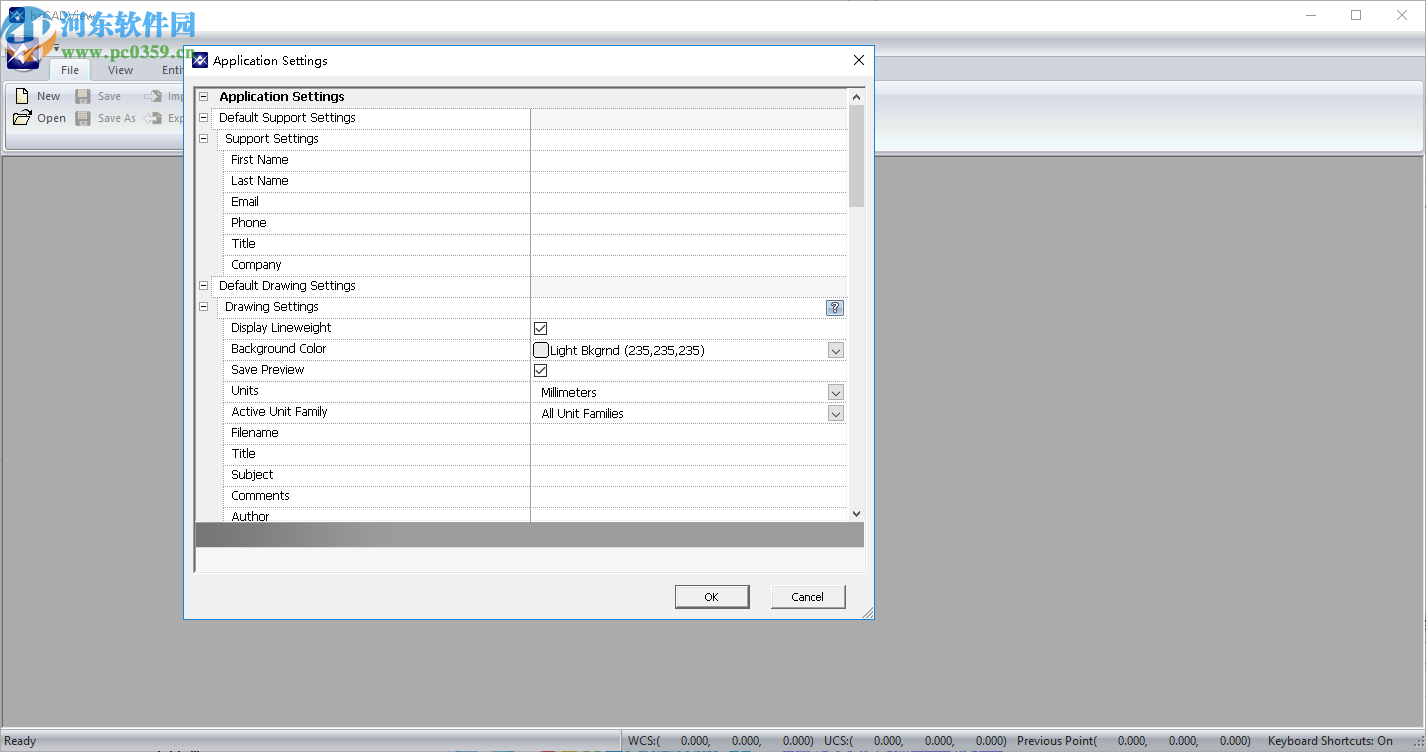Select the 'Display Lineweight' row label
This screenshot has width=1426, height=752.
pyautogui.click(x=281, y=328)
